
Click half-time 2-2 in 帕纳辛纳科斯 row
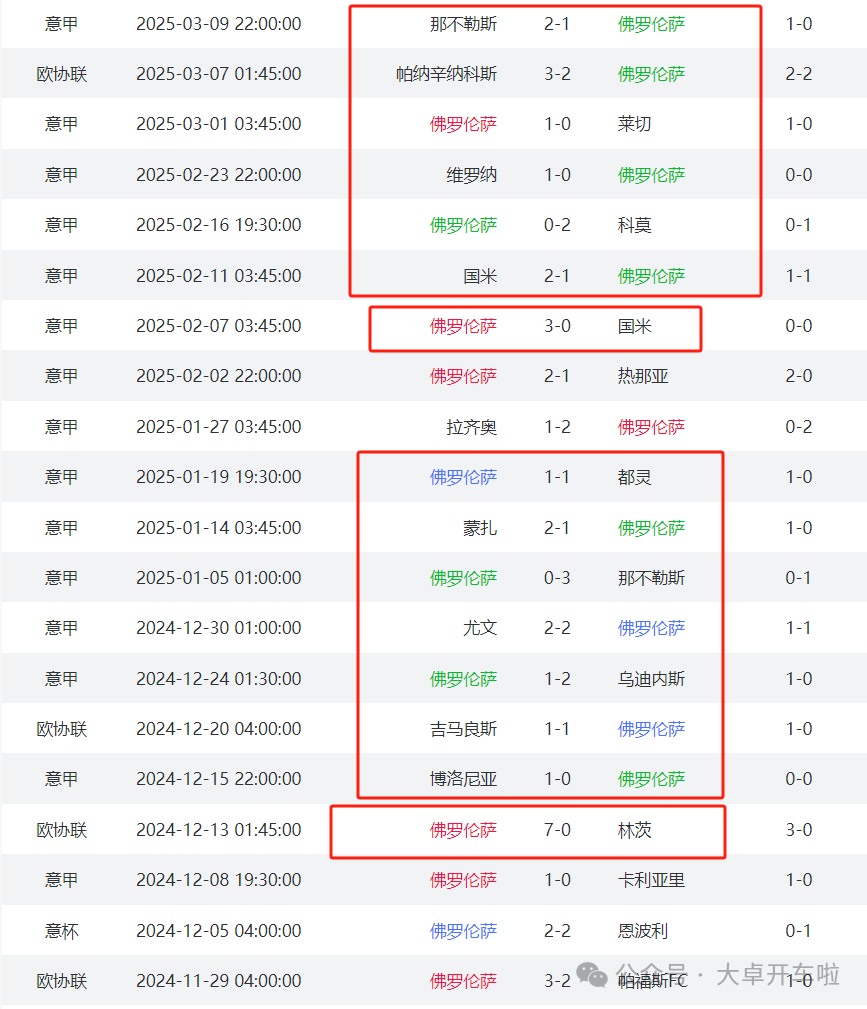799,74
